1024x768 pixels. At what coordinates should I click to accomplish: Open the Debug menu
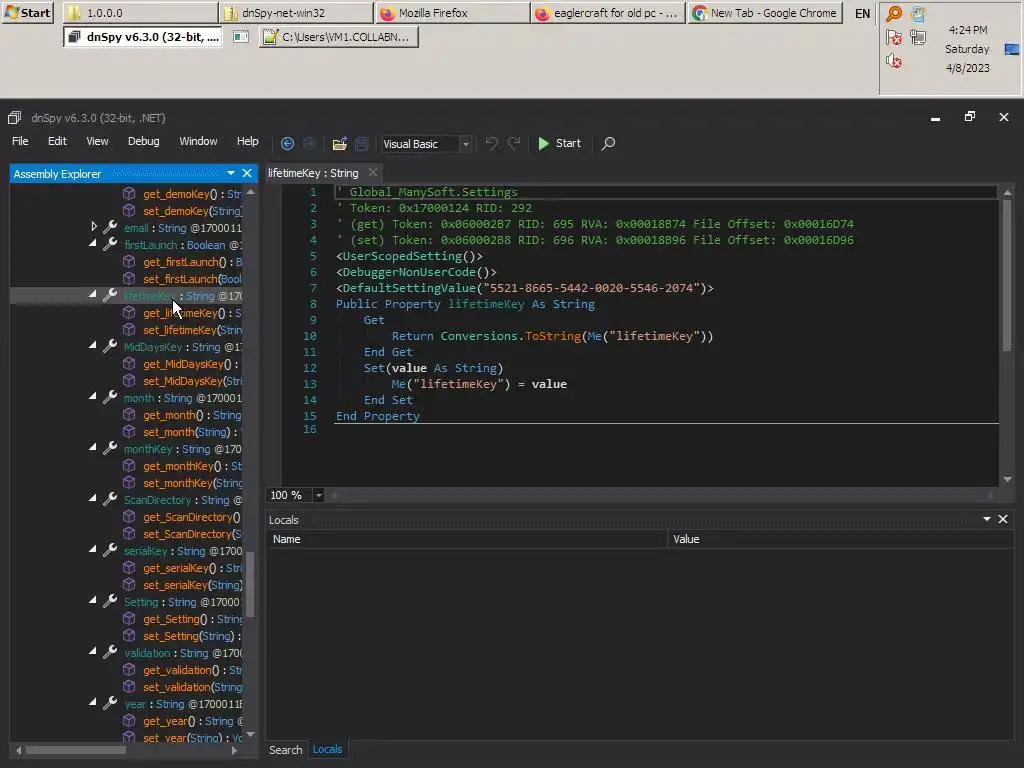[x=143, y=142]
